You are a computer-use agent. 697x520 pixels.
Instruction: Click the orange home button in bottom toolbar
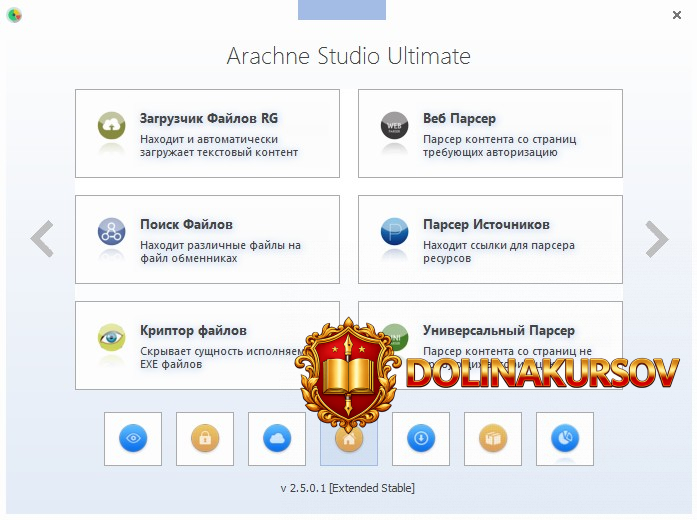(x=349, y=441)
